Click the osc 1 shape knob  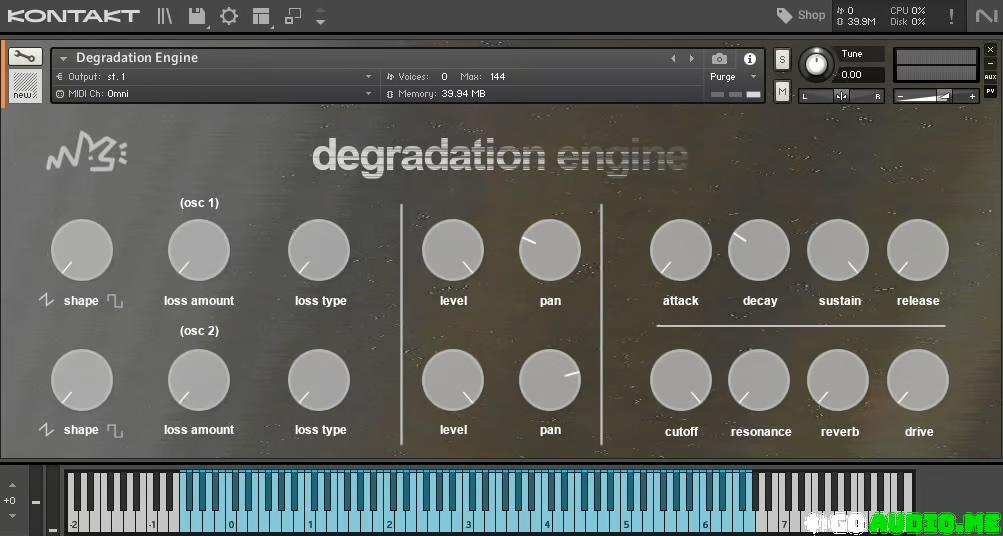pos(82,250)
